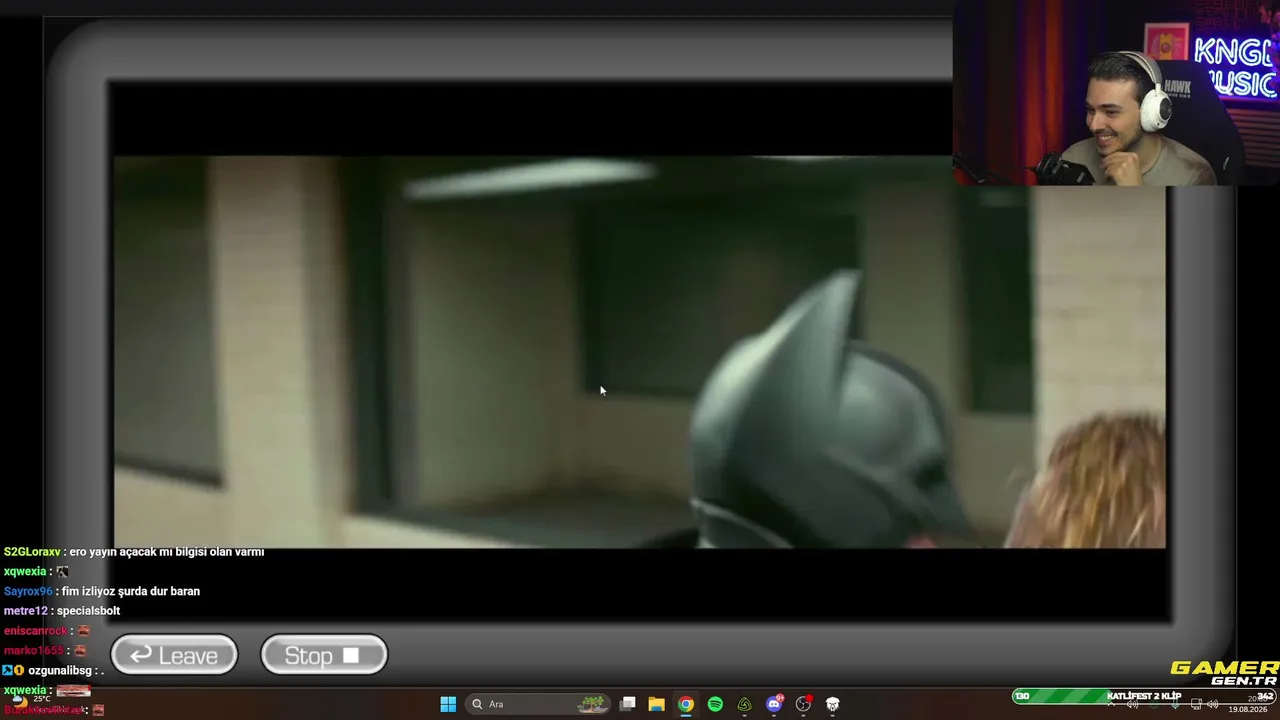Open OBS Studio from the taskbar
Image resolution: width=1280 pixels, height=720 pixels.
pos(803,704)
